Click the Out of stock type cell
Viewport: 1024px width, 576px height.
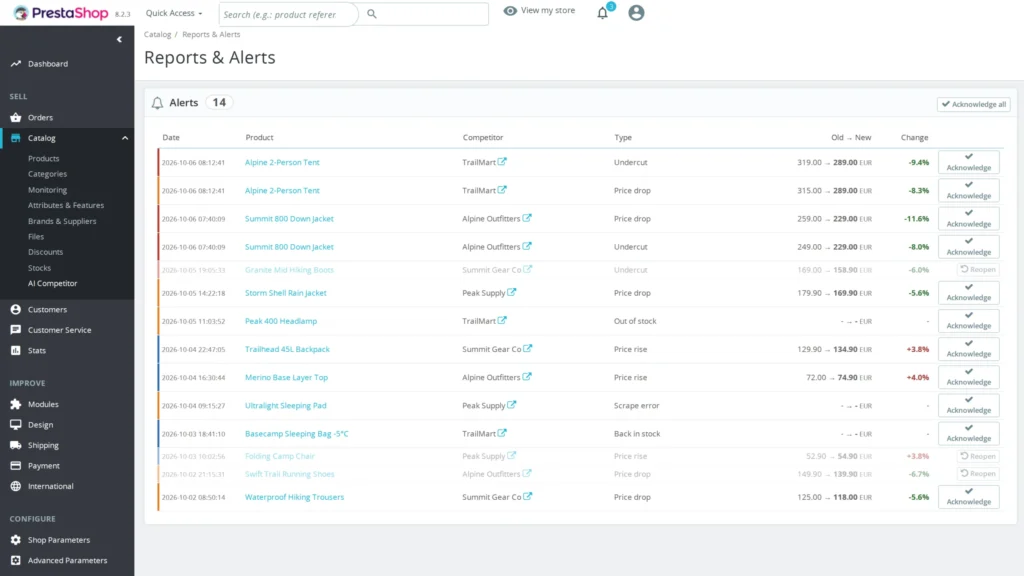pos(635,321)
